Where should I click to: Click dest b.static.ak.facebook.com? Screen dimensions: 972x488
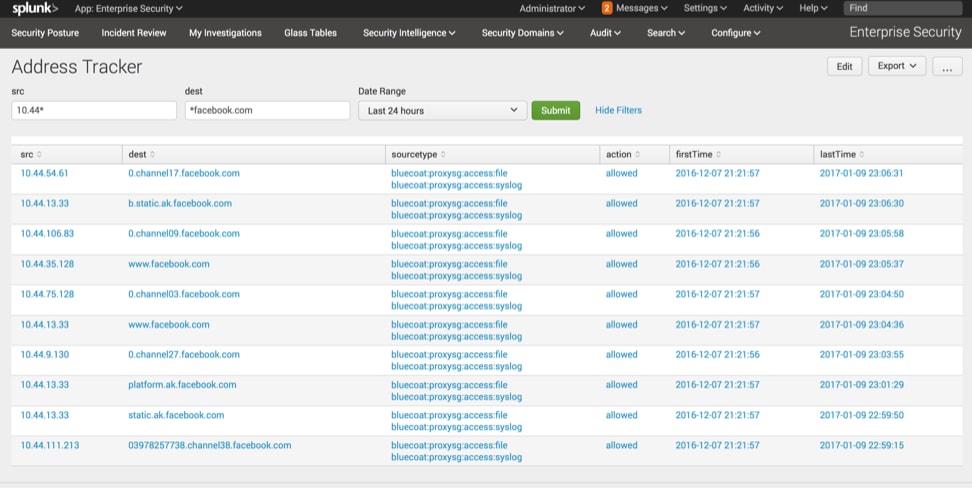180,203
